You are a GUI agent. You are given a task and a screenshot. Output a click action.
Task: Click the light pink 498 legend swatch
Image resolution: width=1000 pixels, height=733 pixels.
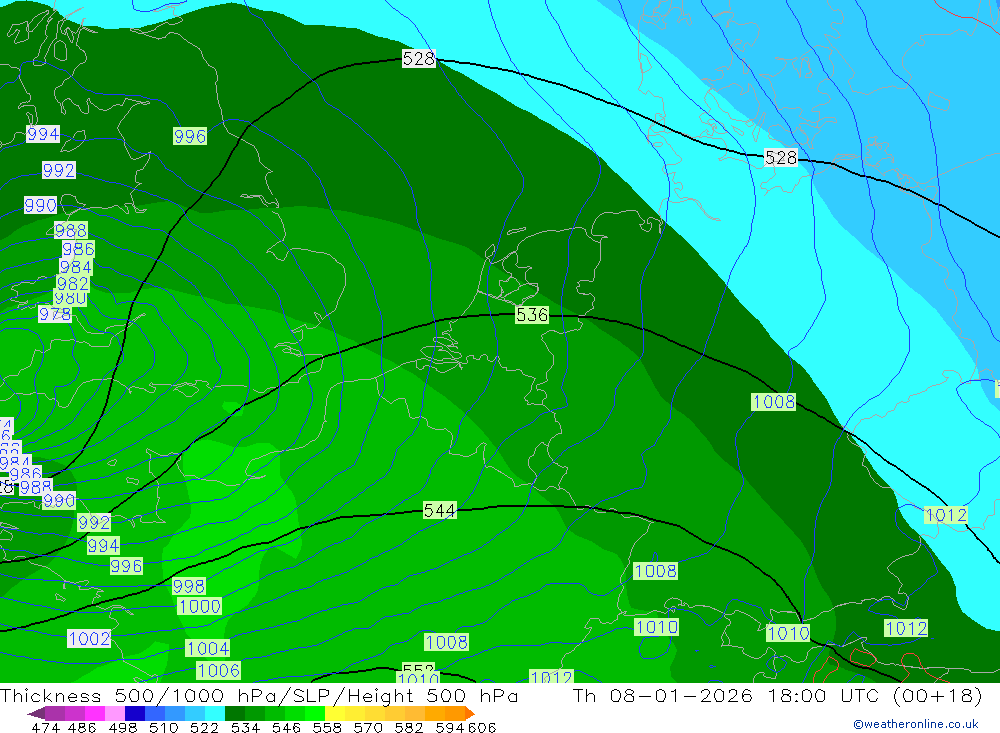(115, 713)
